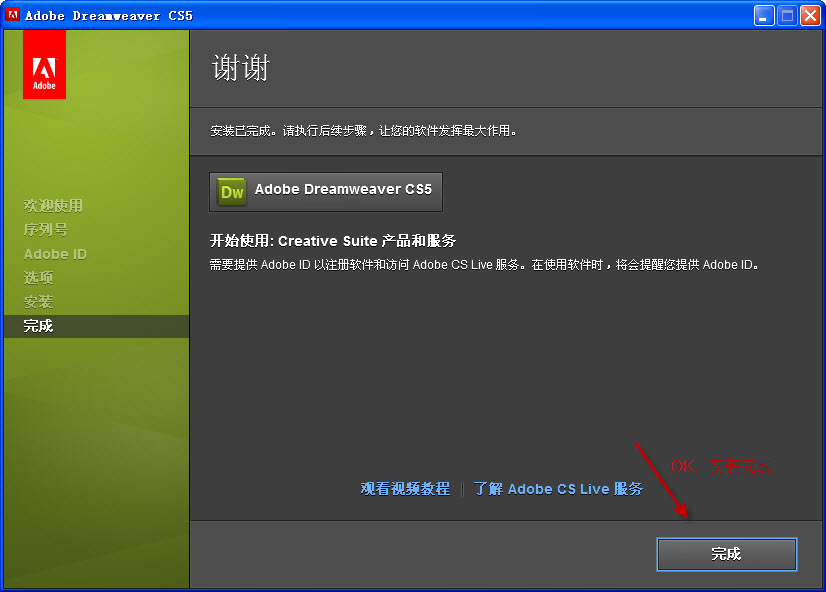Select highlighted 完成 step in sidebar
This screenshot has height=592, width=826.
(96, 326)
